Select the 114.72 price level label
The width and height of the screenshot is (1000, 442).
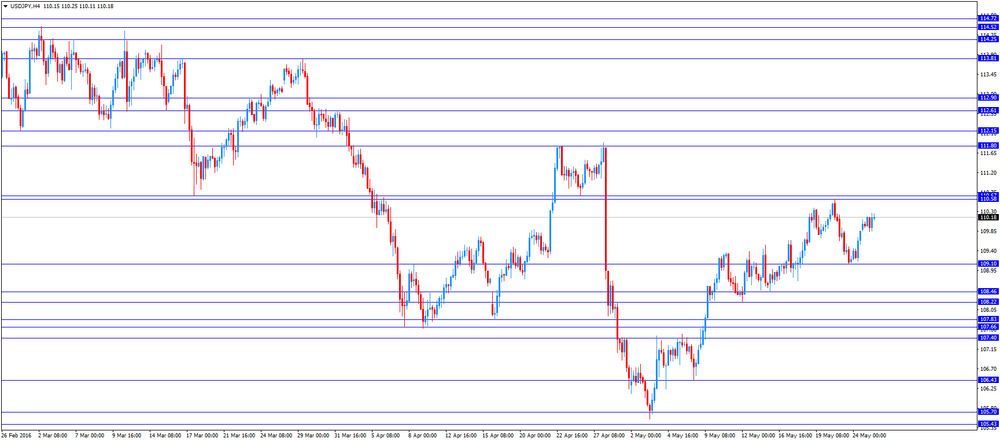[x=989, y=18]
